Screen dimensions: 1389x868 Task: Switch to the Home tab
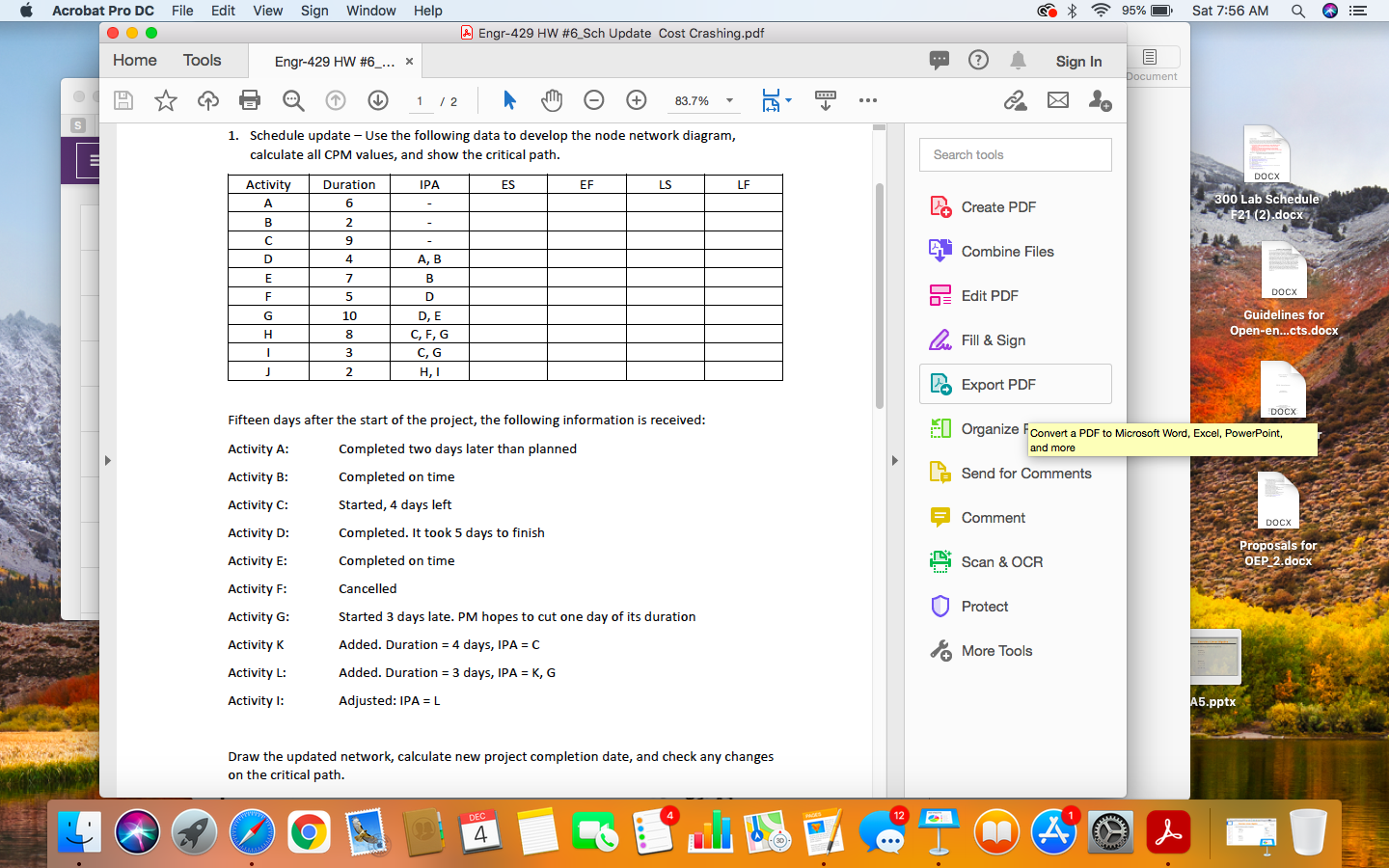click(134, 60)
